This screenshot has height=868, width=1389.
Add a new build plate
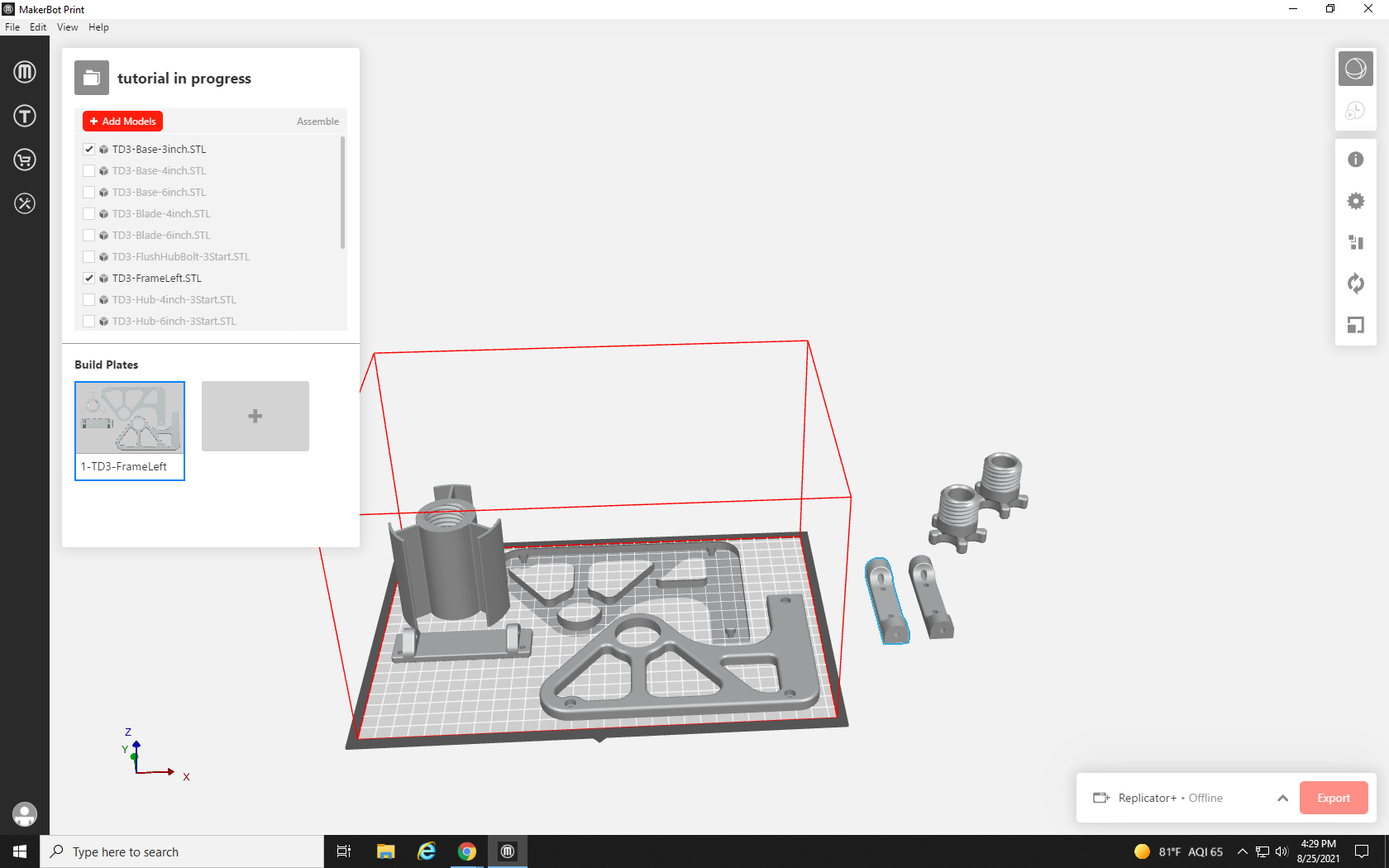pos(255,416)
